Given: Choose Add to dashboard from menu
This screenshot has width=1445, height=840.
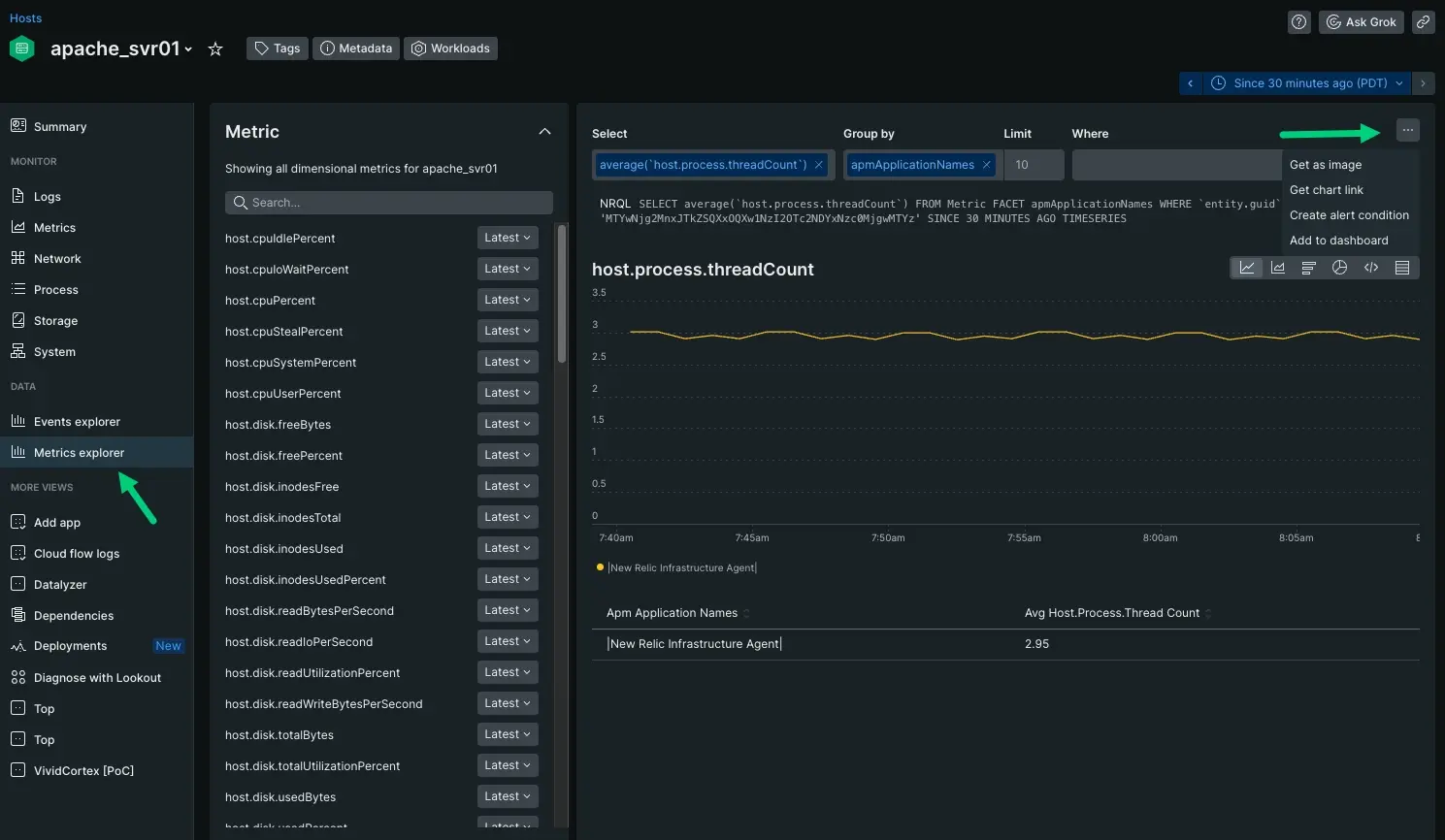Looking at the screenshot, I should tap(1338, 241).
